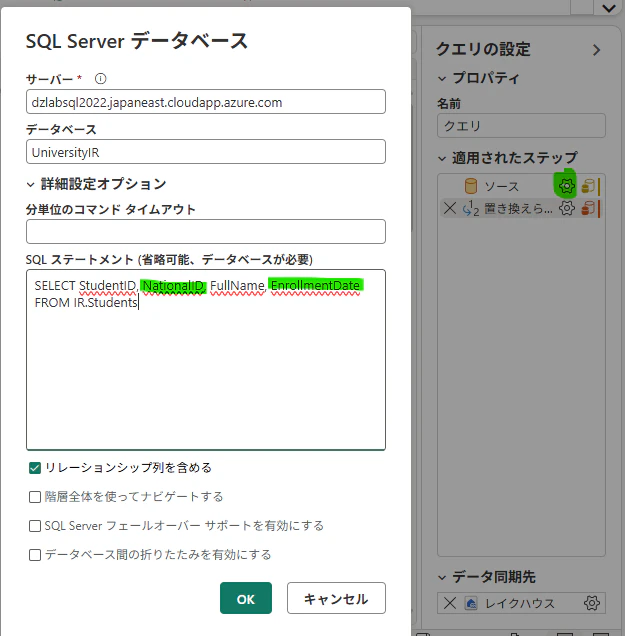Click inside the SQL ステートメント text area

pyautogui.click(x=206, y=360)
